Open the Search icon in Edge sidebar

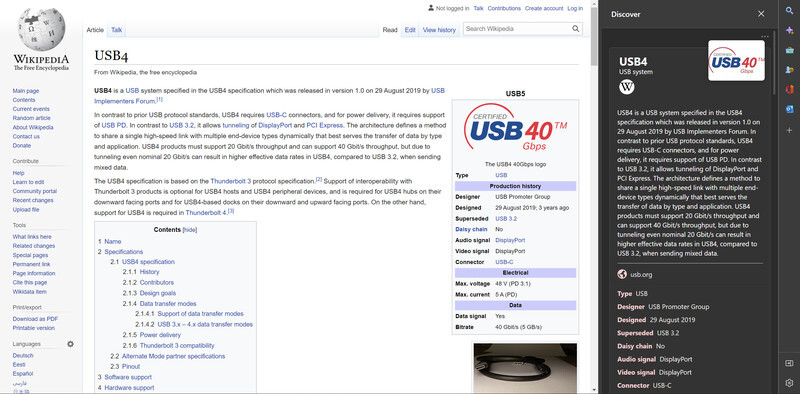[x=789, y=10]
